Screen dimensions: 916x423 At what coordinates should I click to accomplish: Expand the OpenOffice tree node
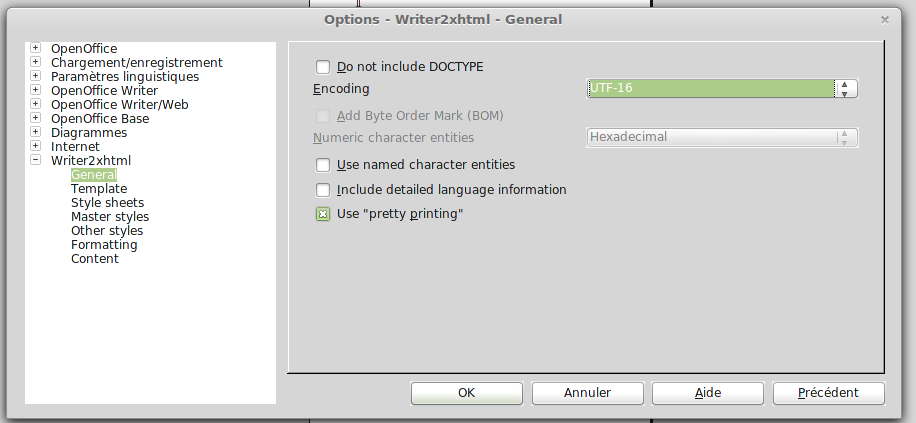point(36,47)
